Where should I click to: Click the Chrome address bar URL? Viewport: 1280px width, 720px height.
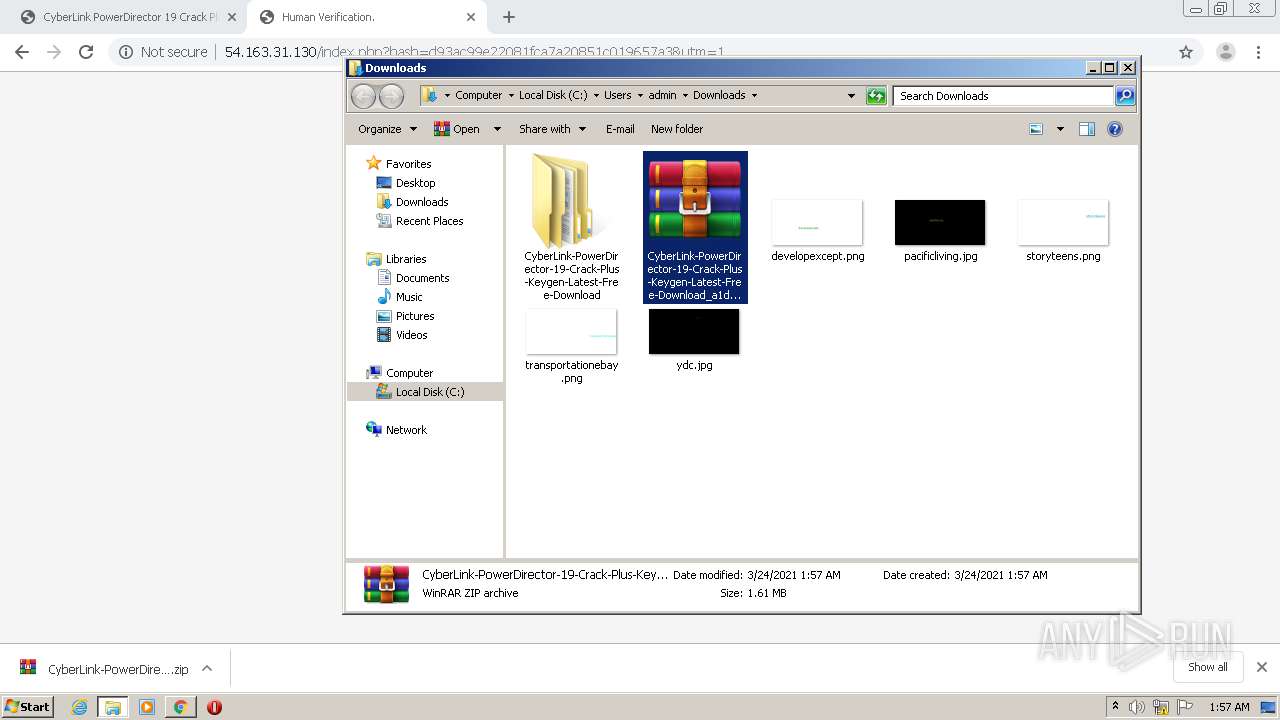tap(474, 52)
